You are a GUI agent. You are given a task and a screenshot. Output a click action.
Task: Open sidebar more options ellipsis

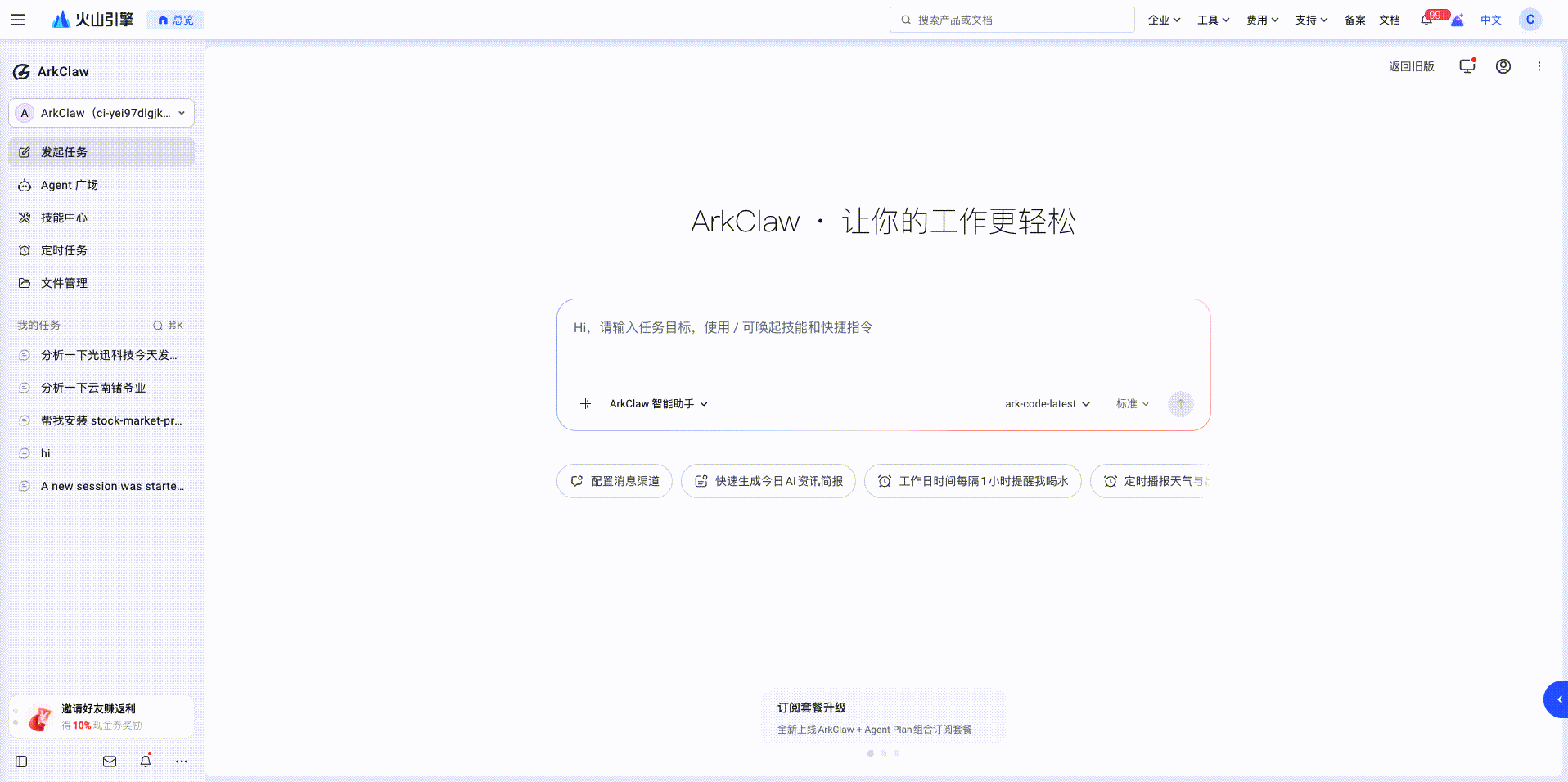click(182, 762)
